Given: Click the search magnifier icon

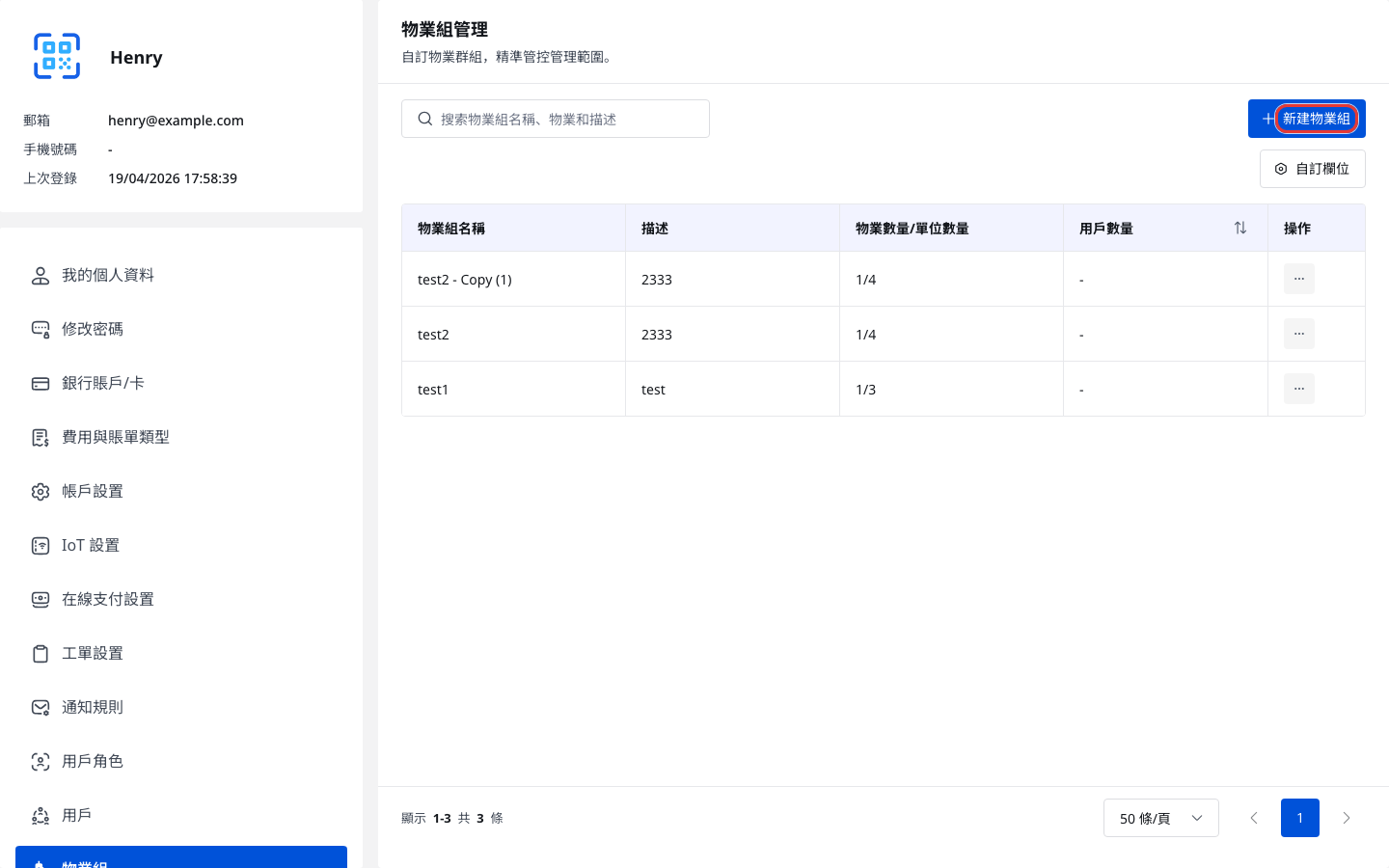Looking at the screenshot, I should pos(424,119).
